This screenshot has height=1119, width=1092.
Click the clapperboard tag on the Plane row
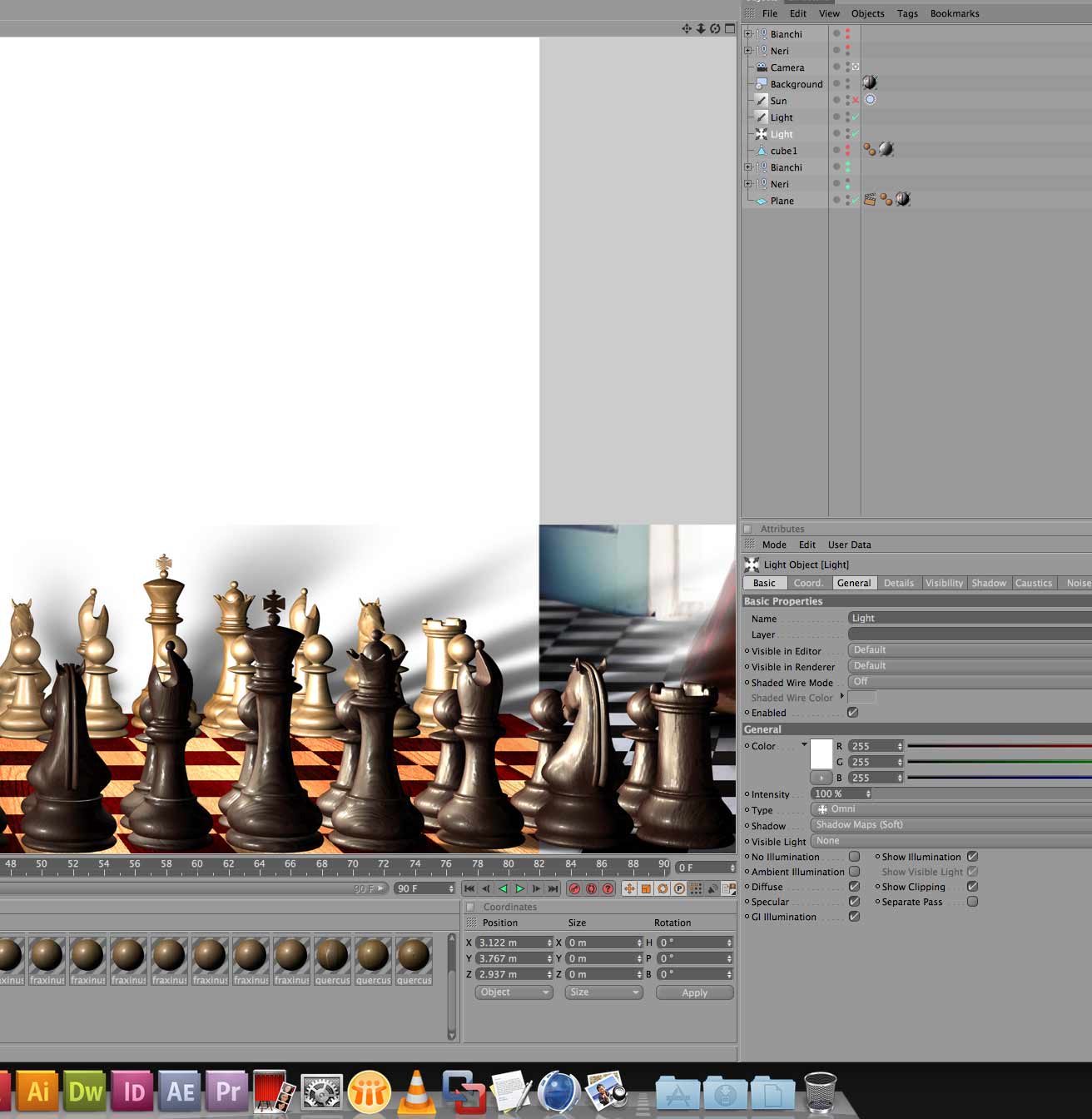(x=870, y=200)
